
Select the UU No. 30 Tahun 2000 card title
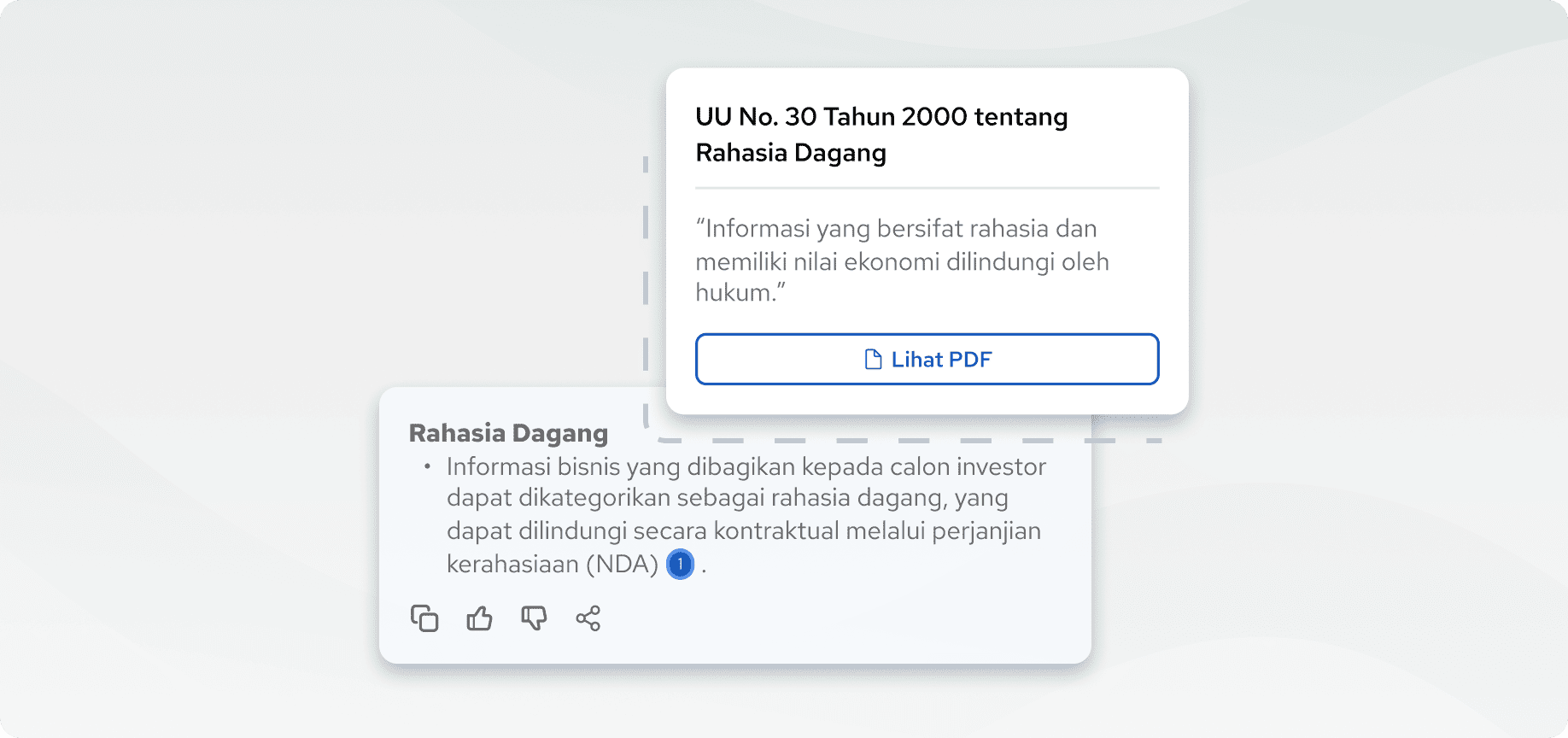click(x=881, y=134)
